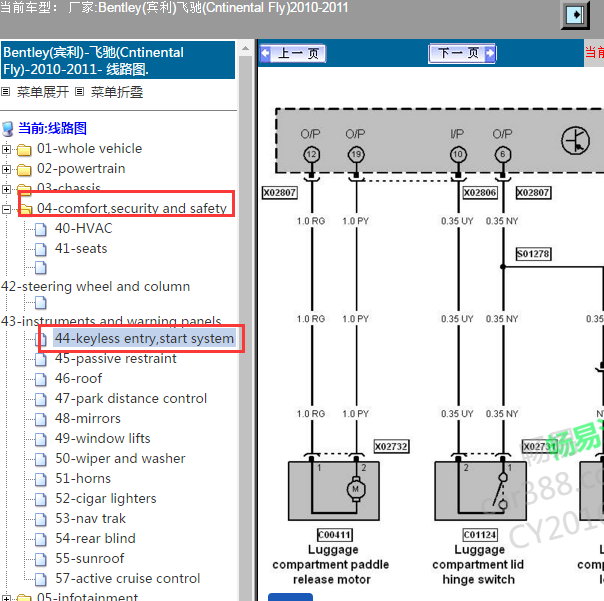This screenshot has width=604, height=601.
Task: Expand the 02-powertrain folder
Action: click(x=6, y=170)
